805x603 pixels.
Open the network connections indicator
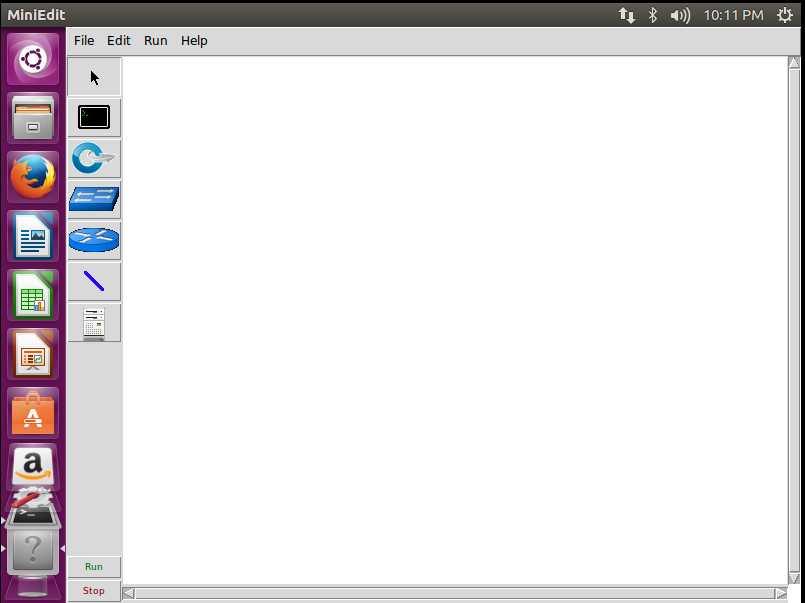click(626, 15)
